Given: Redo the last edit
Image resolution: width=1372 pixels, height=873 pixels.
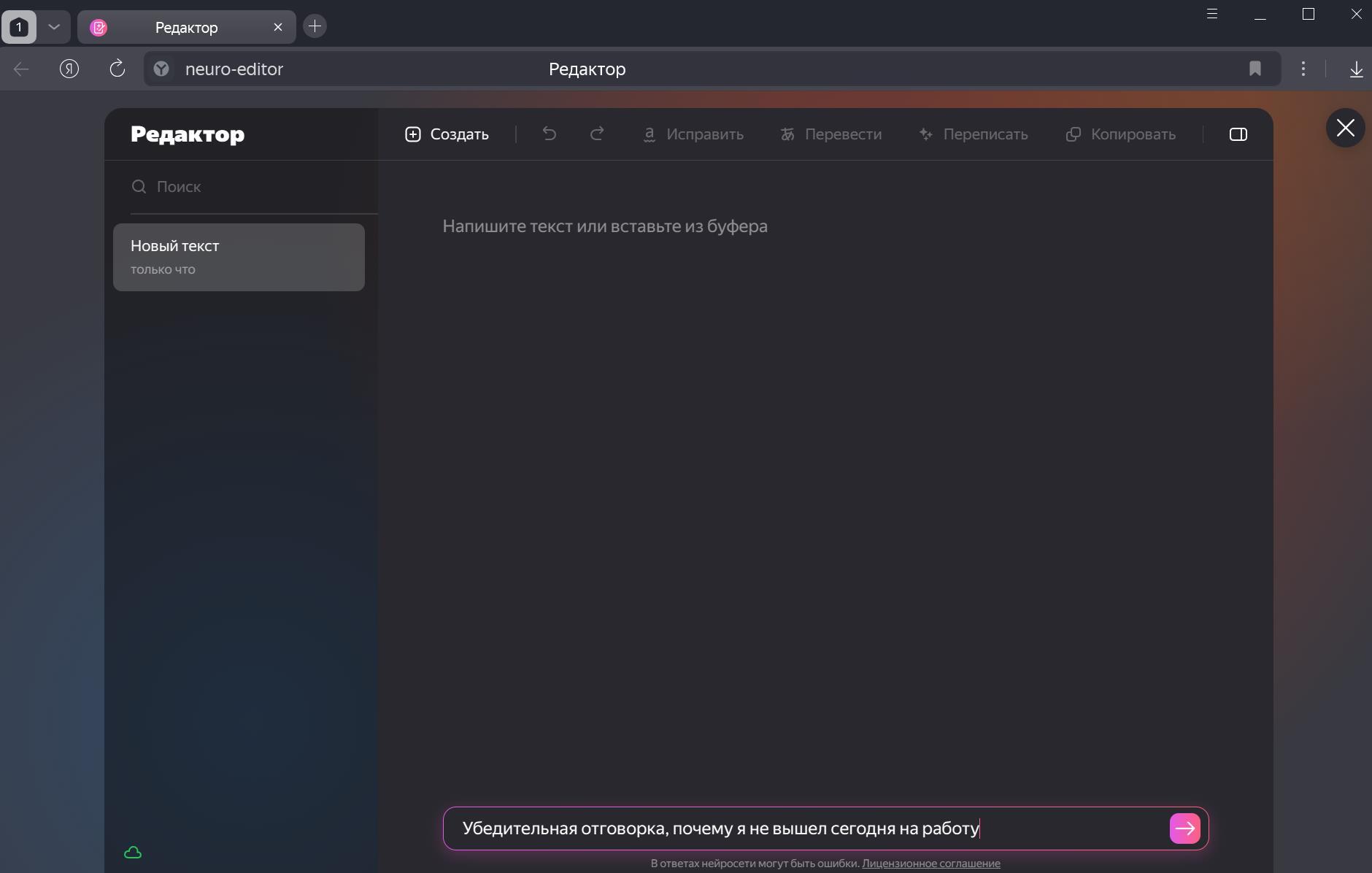Looking at the screenshot, I should click(597, 134).
